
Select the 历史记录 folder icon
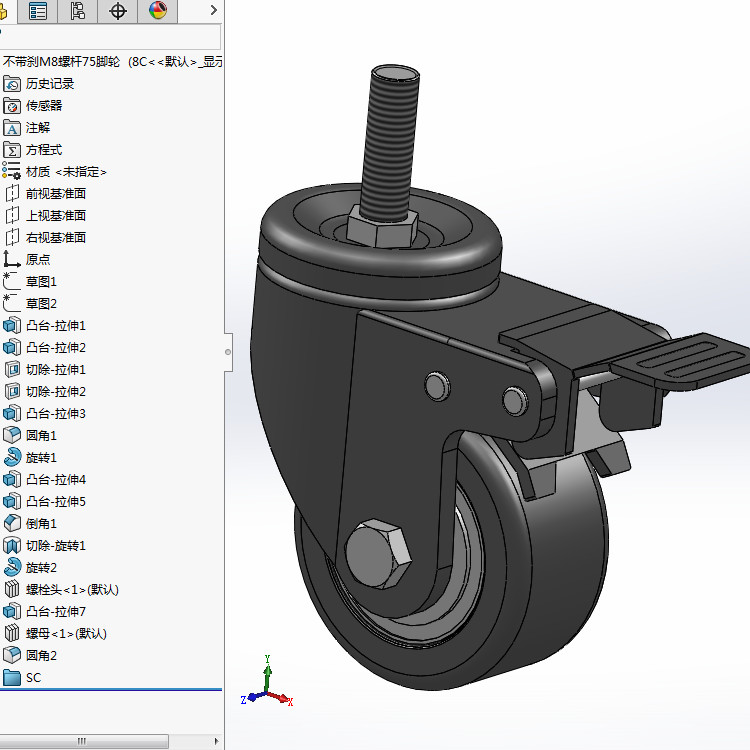pyautogui.click(x=12, y=84)
